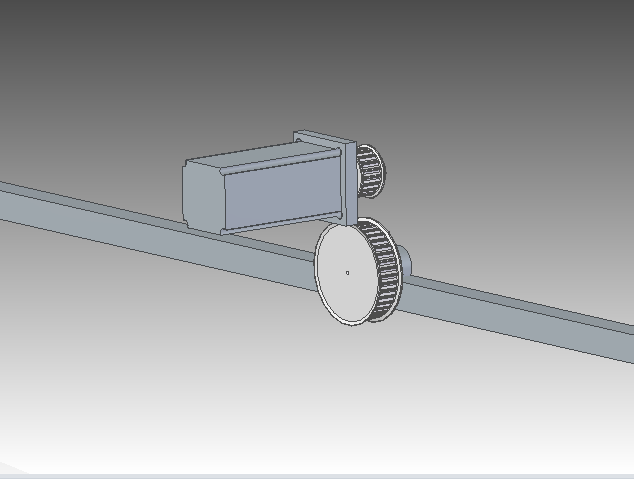Select the small toothed pulley on motor
The image size is (634, 479).
pyautogui.click(x=371, y=172)
